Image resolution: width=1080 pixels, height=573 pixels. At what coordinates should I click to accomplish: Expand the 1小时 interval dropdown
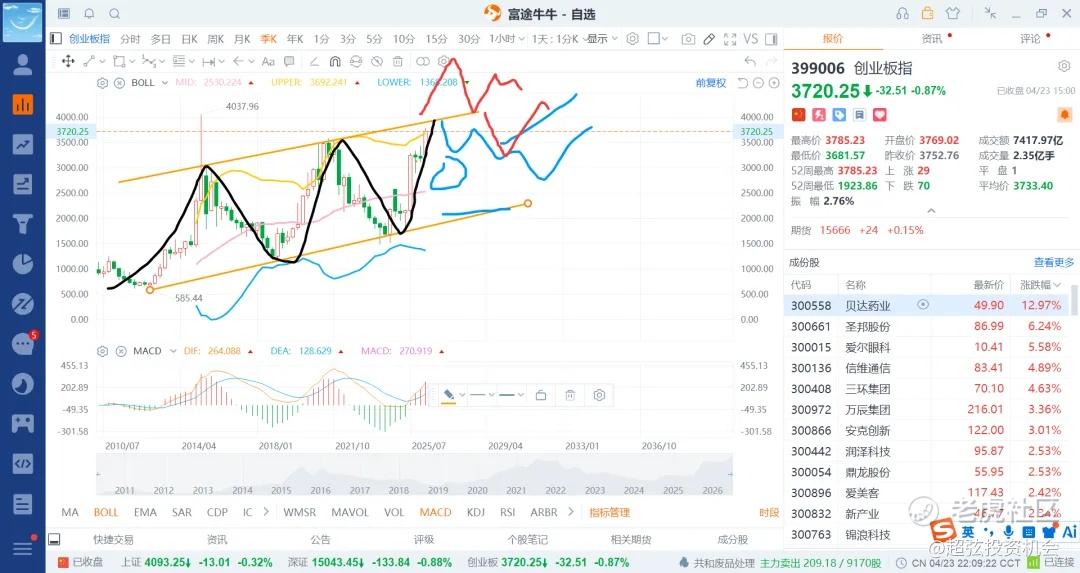pyautogui.click(x=507, y=39)
